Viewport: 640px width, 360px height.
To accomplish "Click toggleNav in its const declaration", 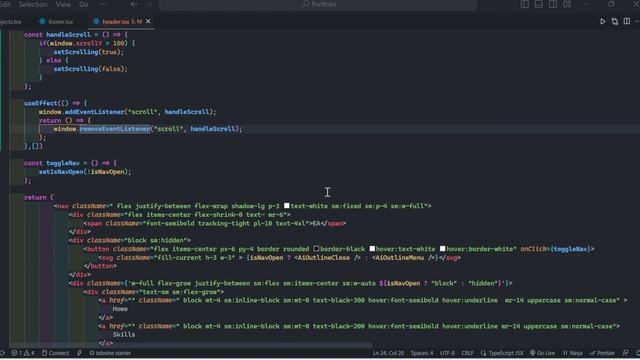I will [63, 163].
